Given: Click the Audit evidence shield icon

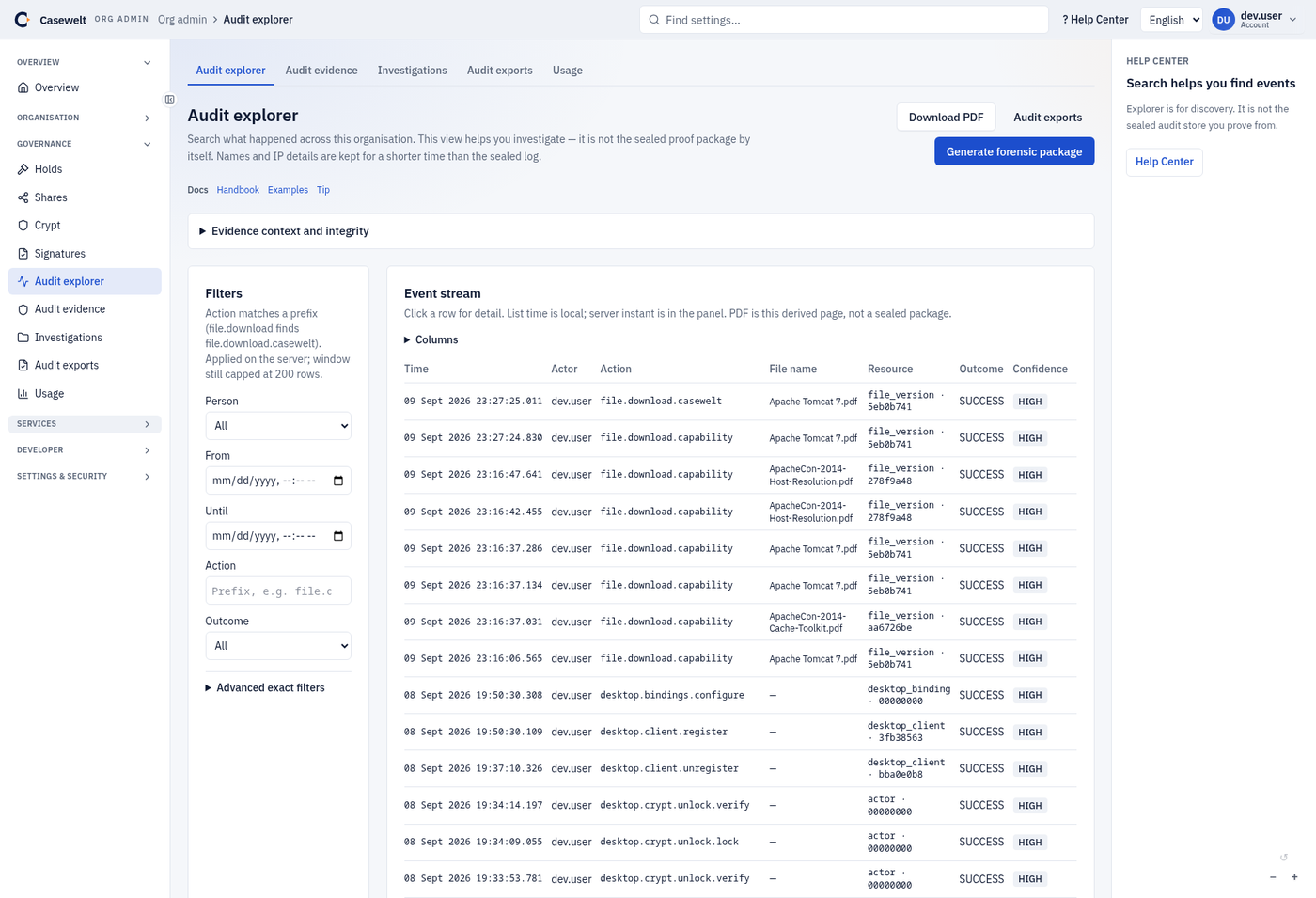Looking at the screenshot, I should (23, 309).
